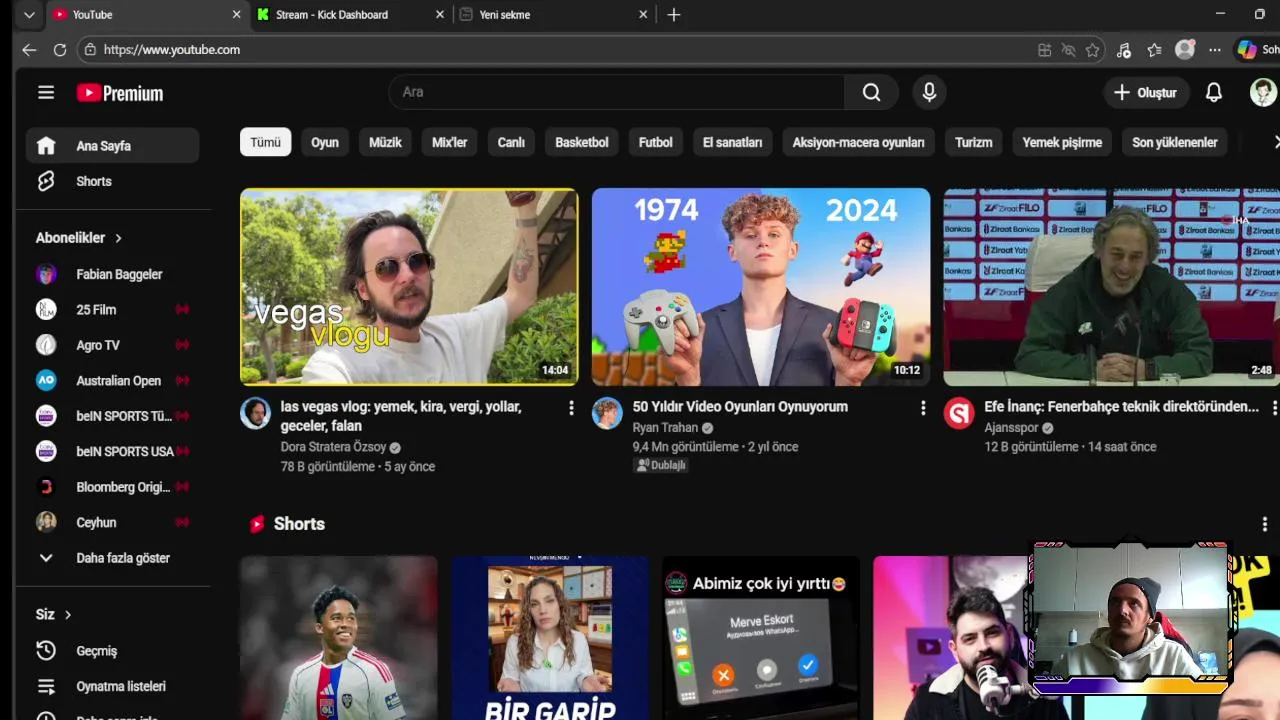Play the Efe İnanç press conference thumbnail
Screen dimensions: 1280x720
click(x=1112, y=287)
